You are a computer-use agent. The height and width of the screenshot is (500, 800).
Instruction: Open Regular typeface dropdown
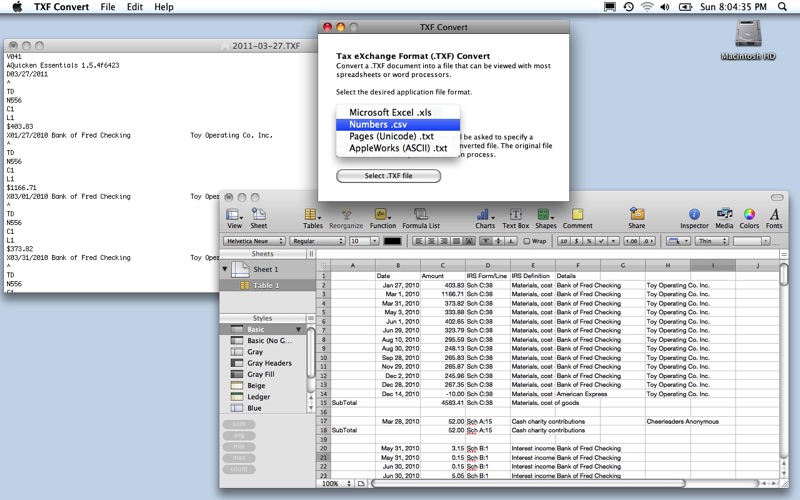pos(317,241)
